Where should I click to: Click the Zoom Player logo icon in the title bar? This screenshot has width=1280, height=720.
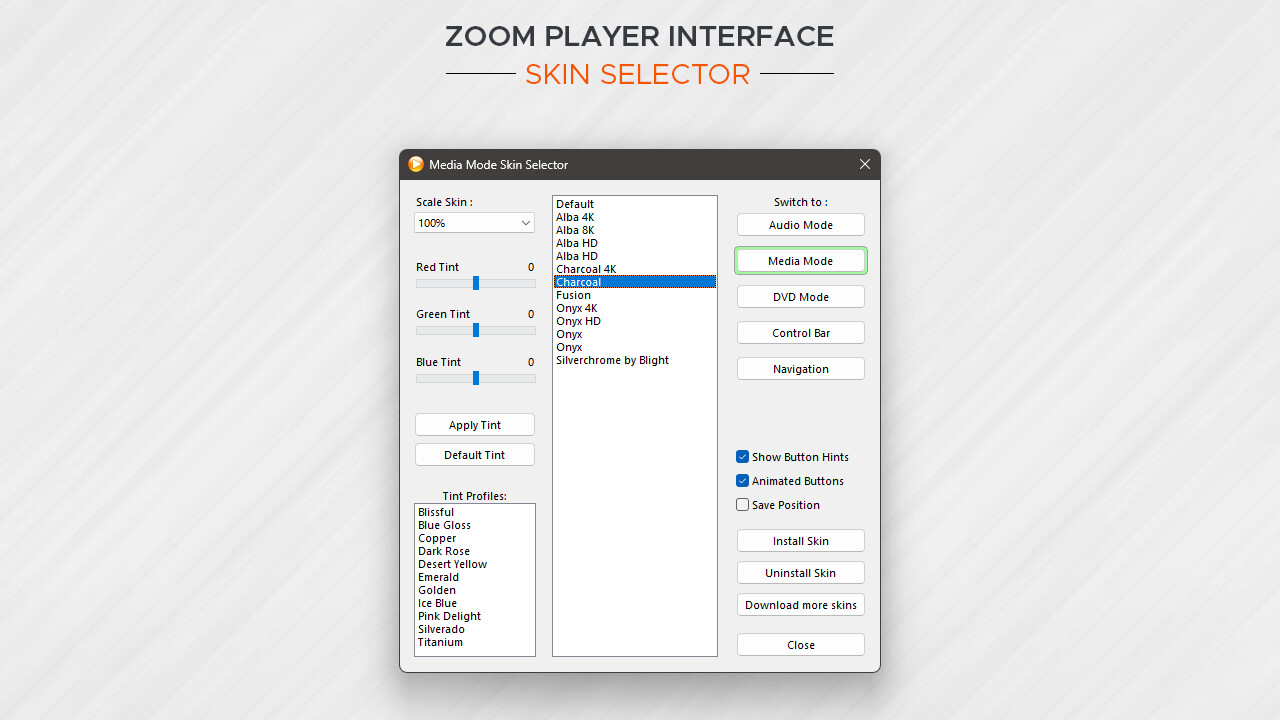pyautogui.click(x=416, y=164)
